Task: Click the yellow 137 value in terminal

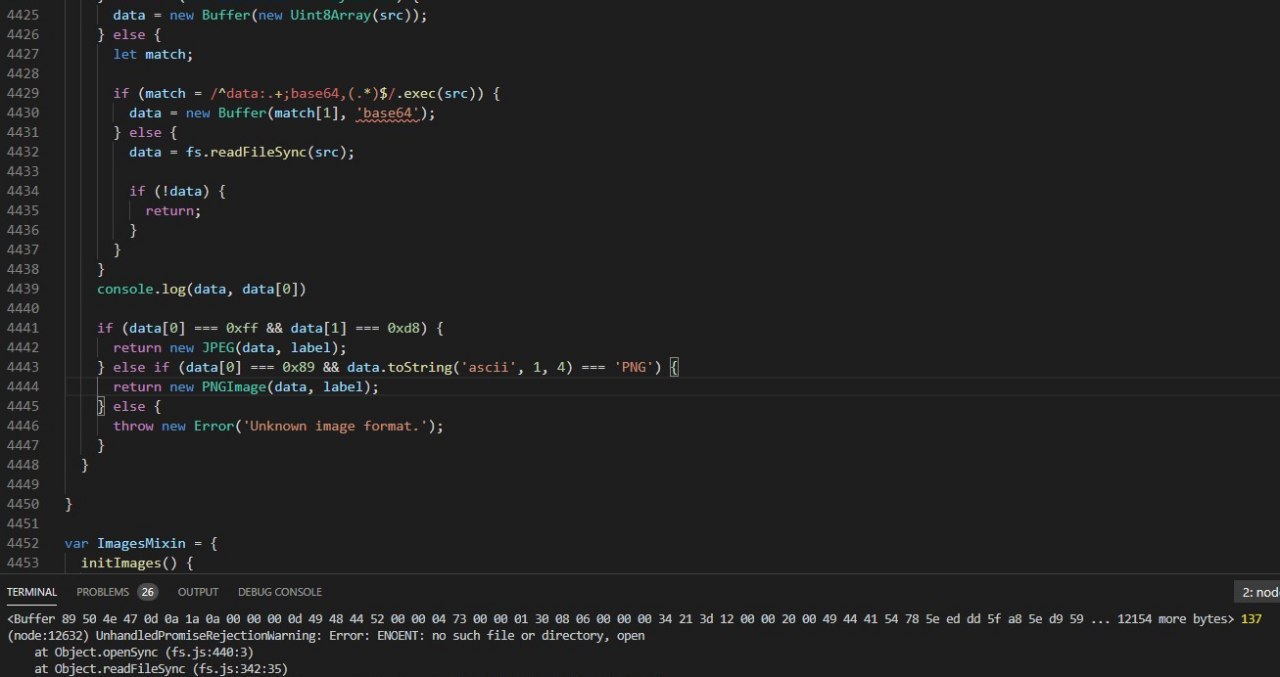Action: 1251,619
